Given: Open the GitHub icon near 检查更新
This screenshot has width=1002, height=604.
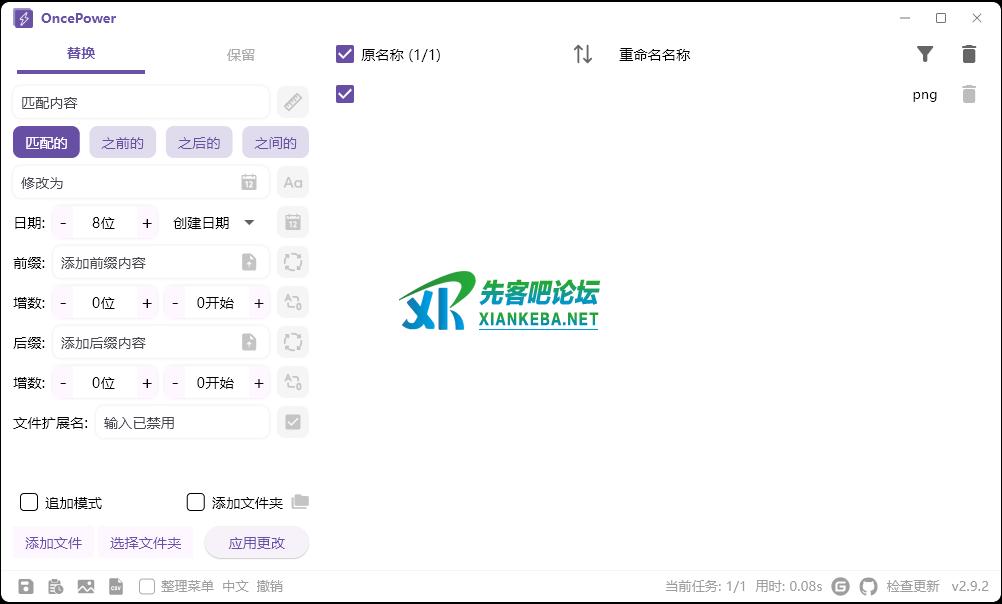Looking at the screenshot, I should tap(867, 586).
